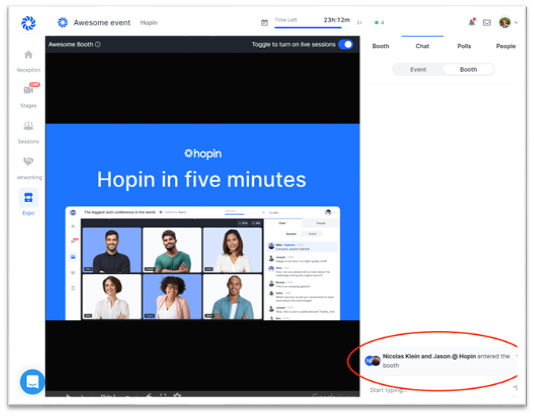Switch to the Chat tab
Image resolution: width=534 pixels, height=416 pixels.
tap(422, 46)
